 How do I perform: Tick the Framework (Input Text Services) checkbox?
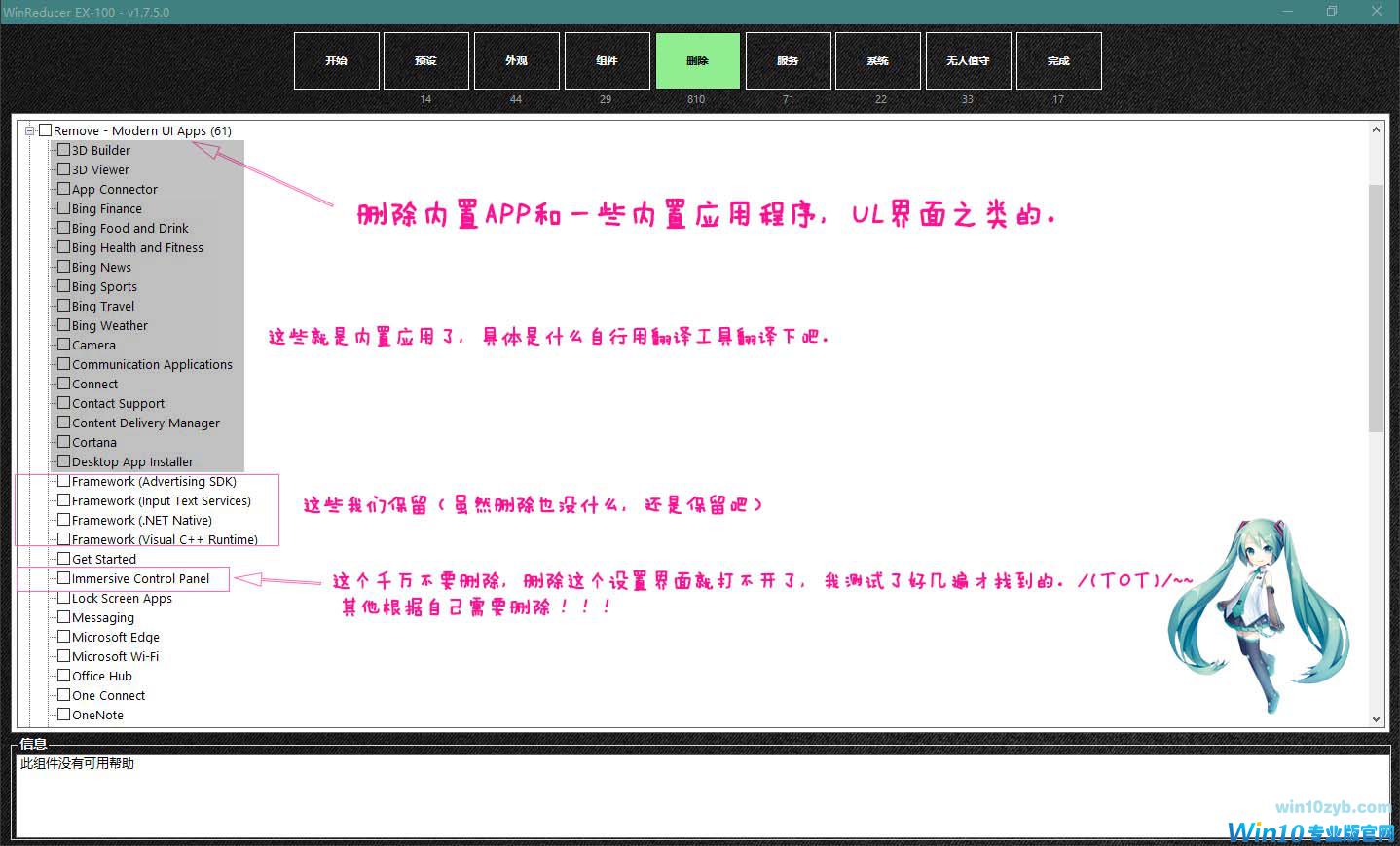pos(64,500)
